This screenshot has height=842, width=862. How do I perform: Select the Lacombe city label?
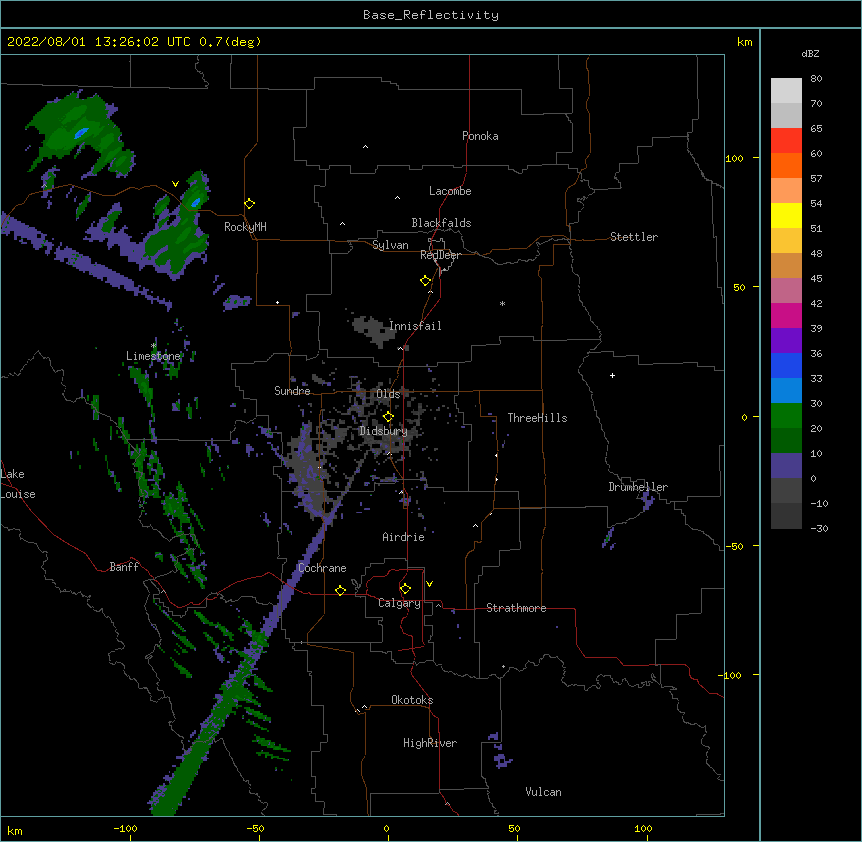(450, 191)
